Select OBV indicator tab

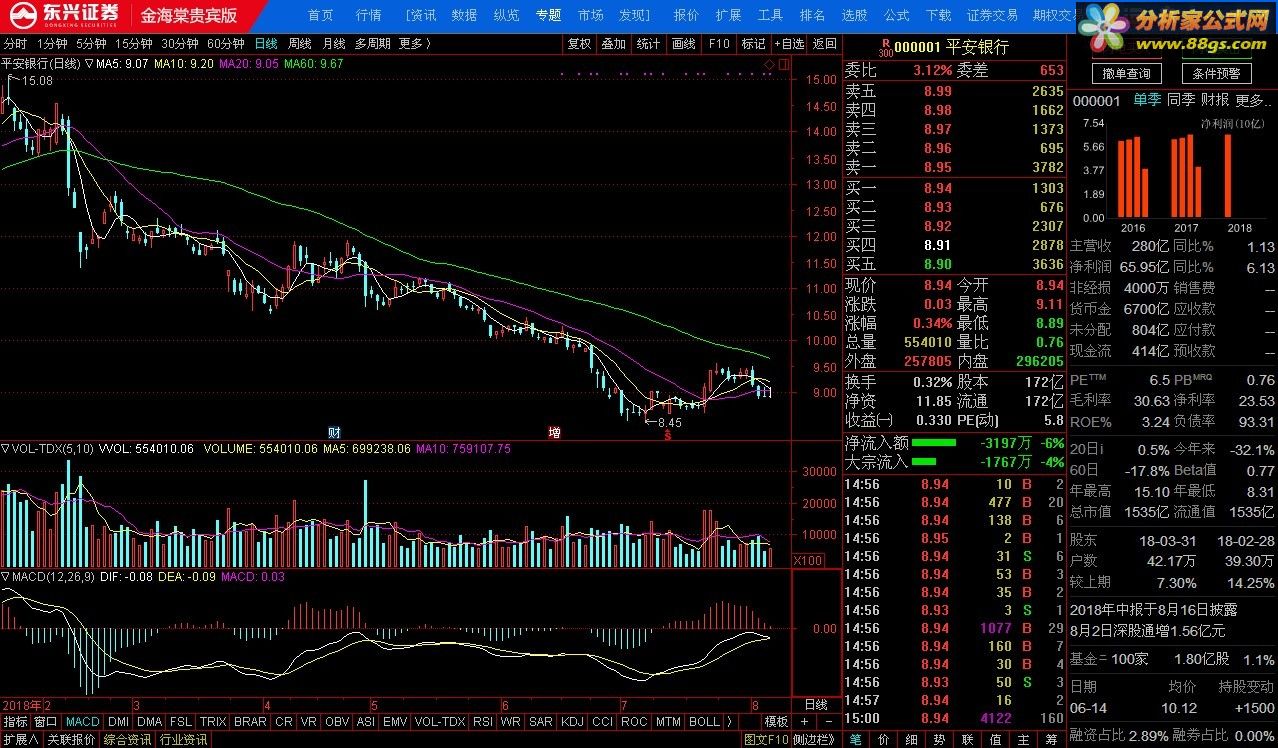tap(338, 721)
